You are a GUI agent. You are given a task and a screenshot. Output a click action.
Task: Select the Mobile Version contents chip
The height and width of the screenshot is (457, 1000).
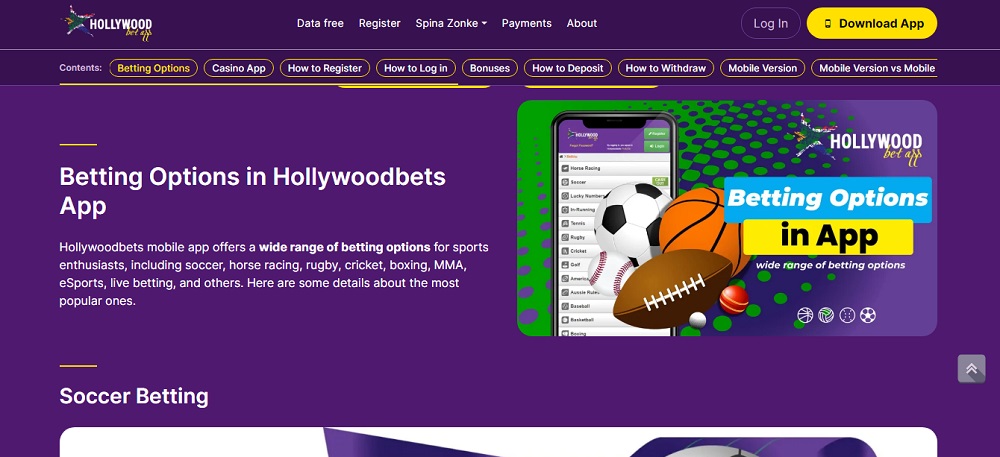point(763,68)
